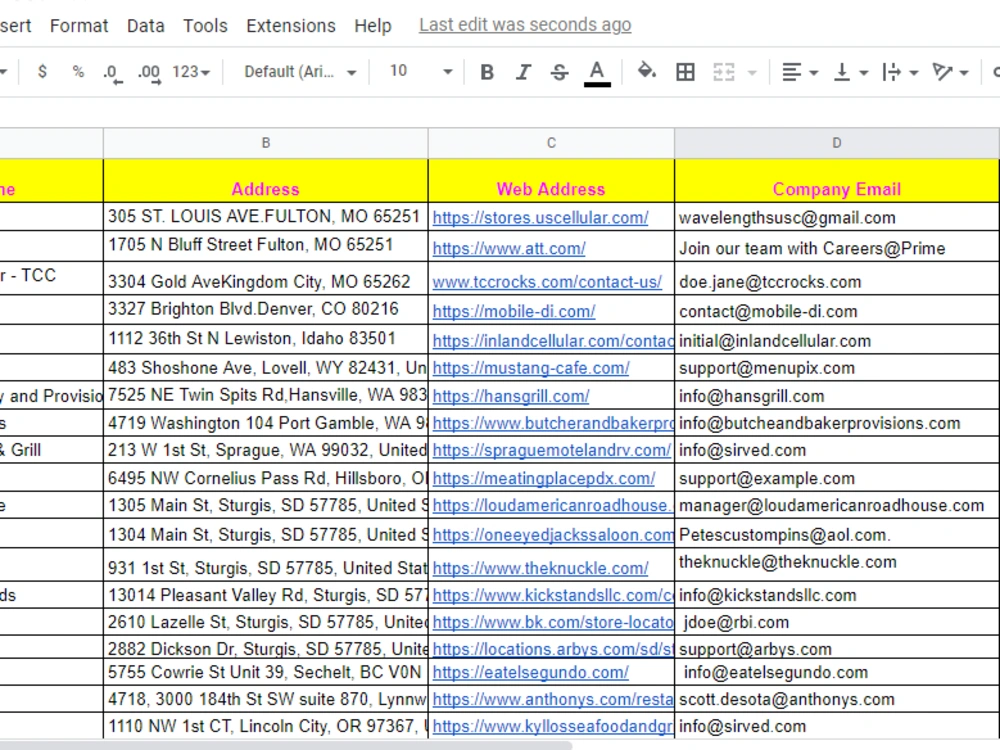Open the Data menu
This screenshot has height=750, width=1000.
coord(145,26)
